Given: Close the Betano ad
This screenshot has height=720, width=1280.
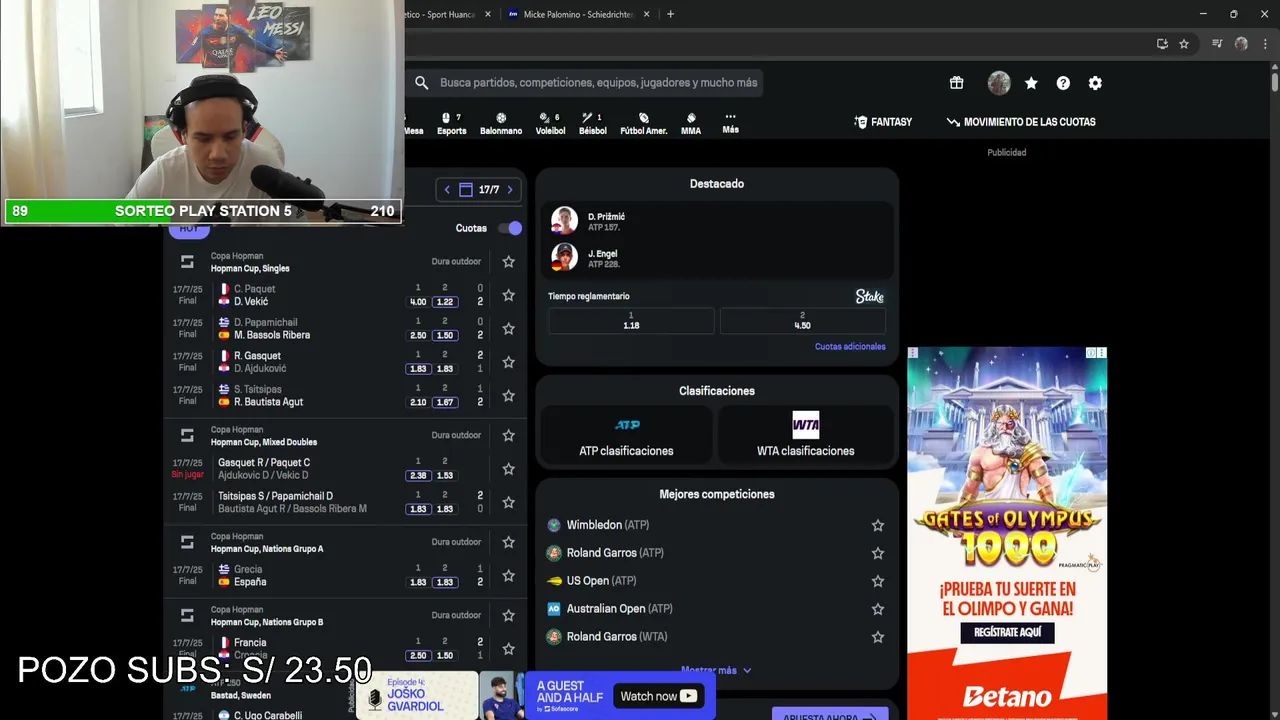Looking at the screenshot, I should tap(1101, 353).
